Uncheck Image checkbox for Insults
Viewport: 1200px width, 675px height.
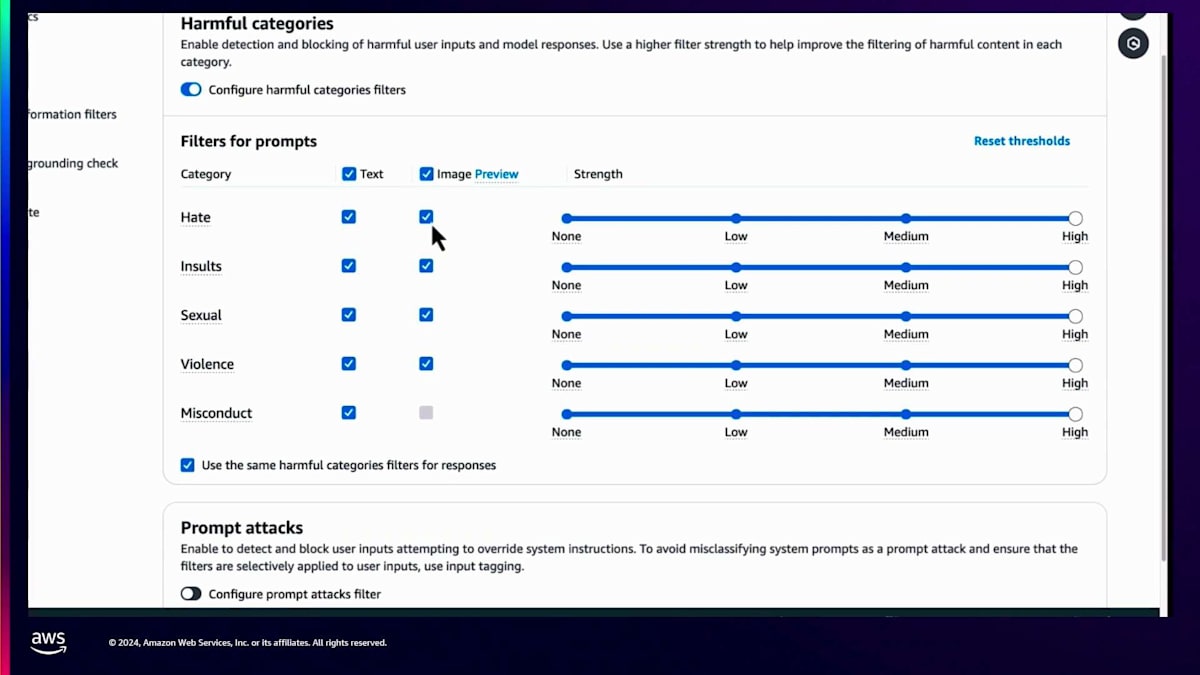427,266
